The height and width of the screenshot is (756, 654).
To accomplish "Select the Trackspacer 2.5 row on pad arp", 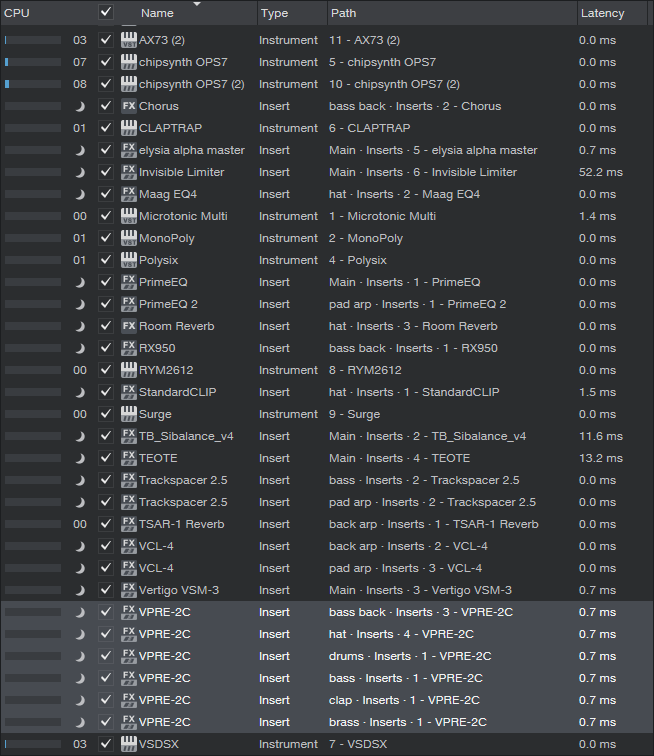I will 327,502.
